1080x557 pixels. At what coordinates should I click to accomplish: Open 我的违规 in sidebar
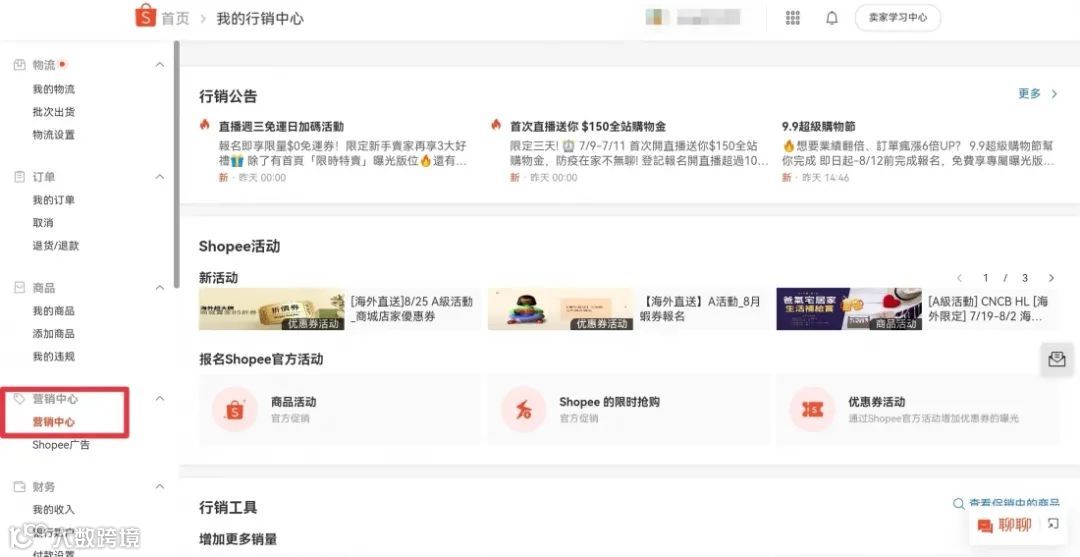pos(54,357)
